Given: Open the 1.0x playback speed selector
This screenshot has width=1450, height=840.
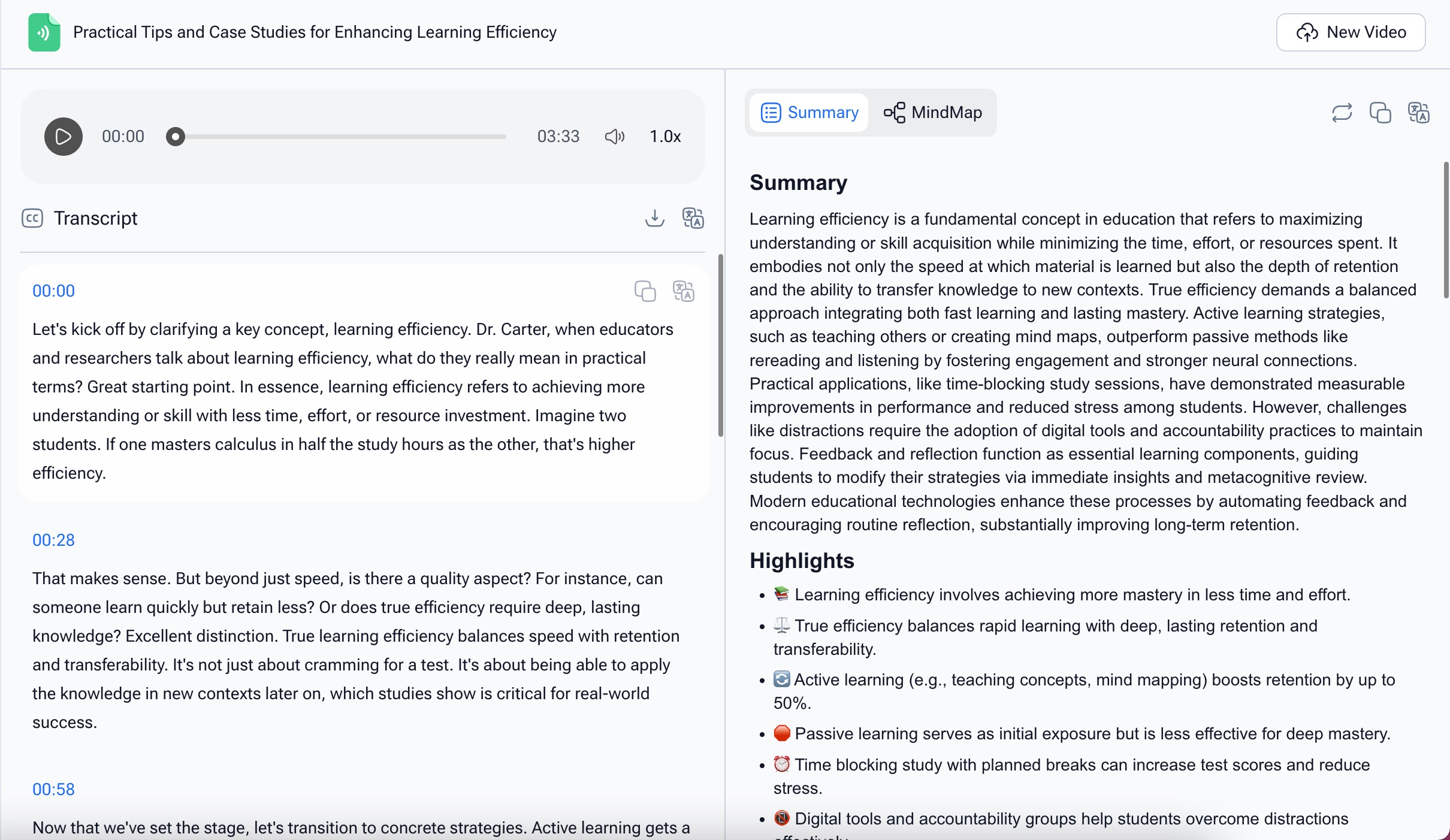Looking at the screenshot, I should tap(665, 137).
